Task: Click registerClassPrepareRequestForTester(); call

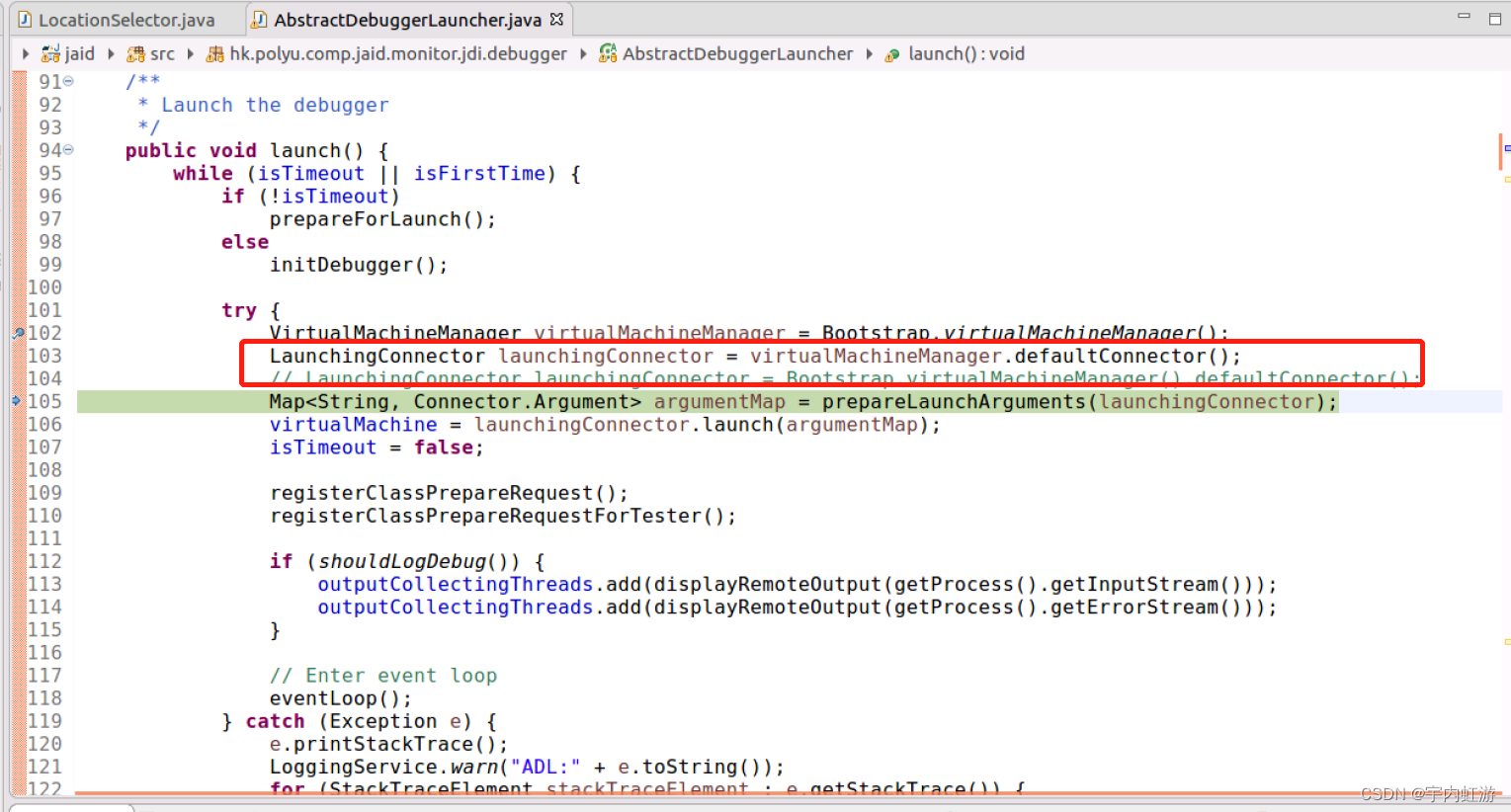Action: tap(503, 516)
